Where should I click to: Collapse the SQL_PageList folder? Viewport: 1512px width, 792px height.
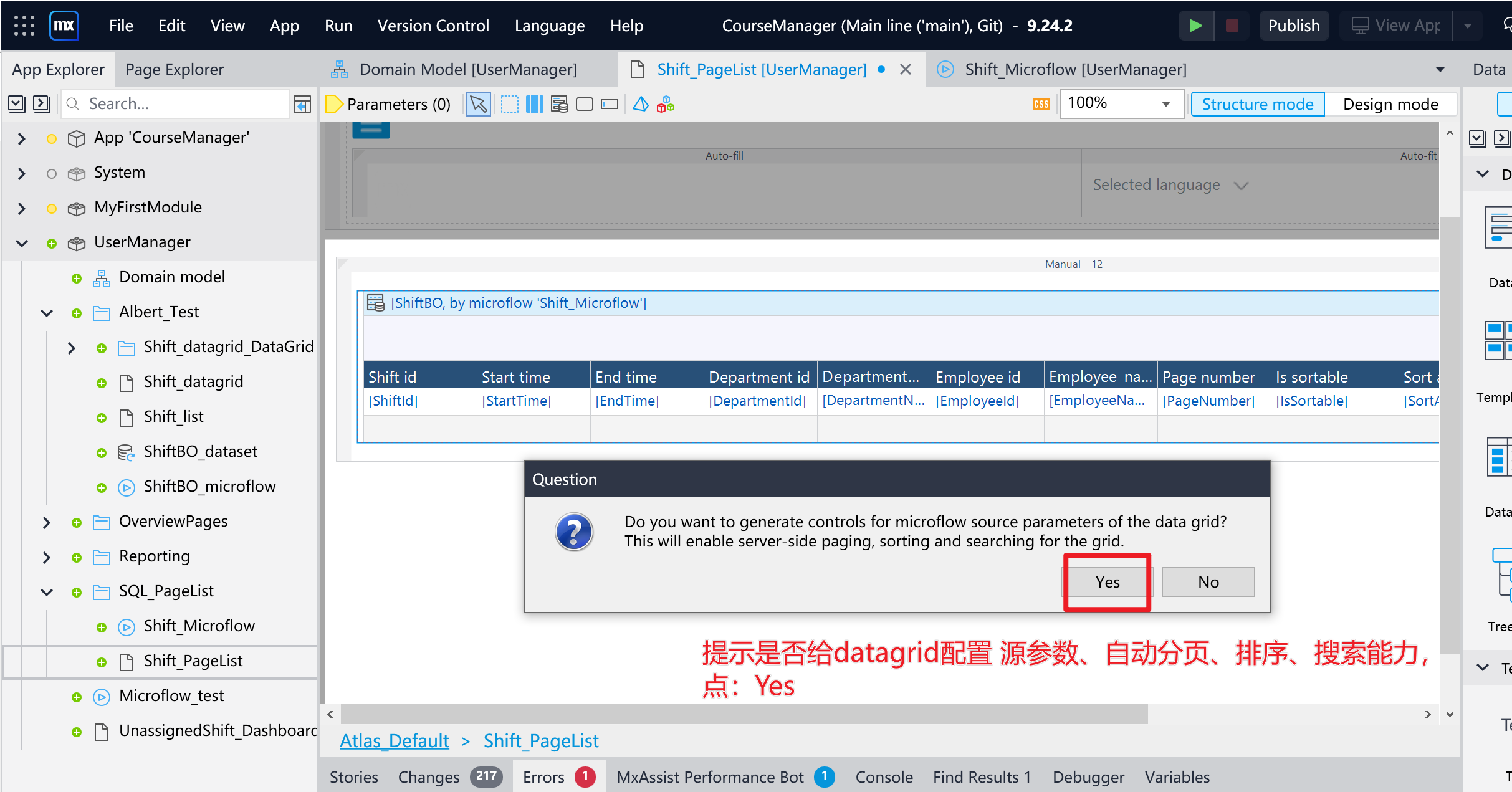coord(47,591)
